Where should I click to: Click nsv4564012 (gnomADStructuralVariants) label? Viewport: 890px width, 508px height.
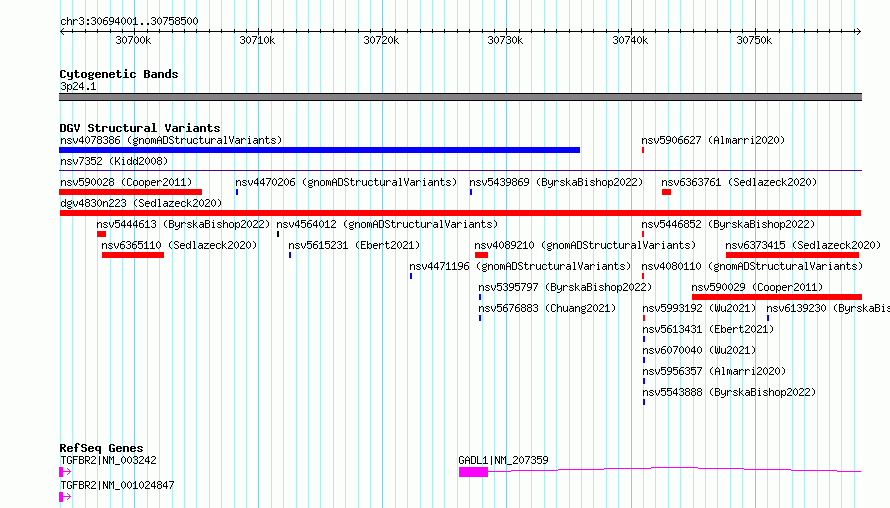click(x=387, y=224)
